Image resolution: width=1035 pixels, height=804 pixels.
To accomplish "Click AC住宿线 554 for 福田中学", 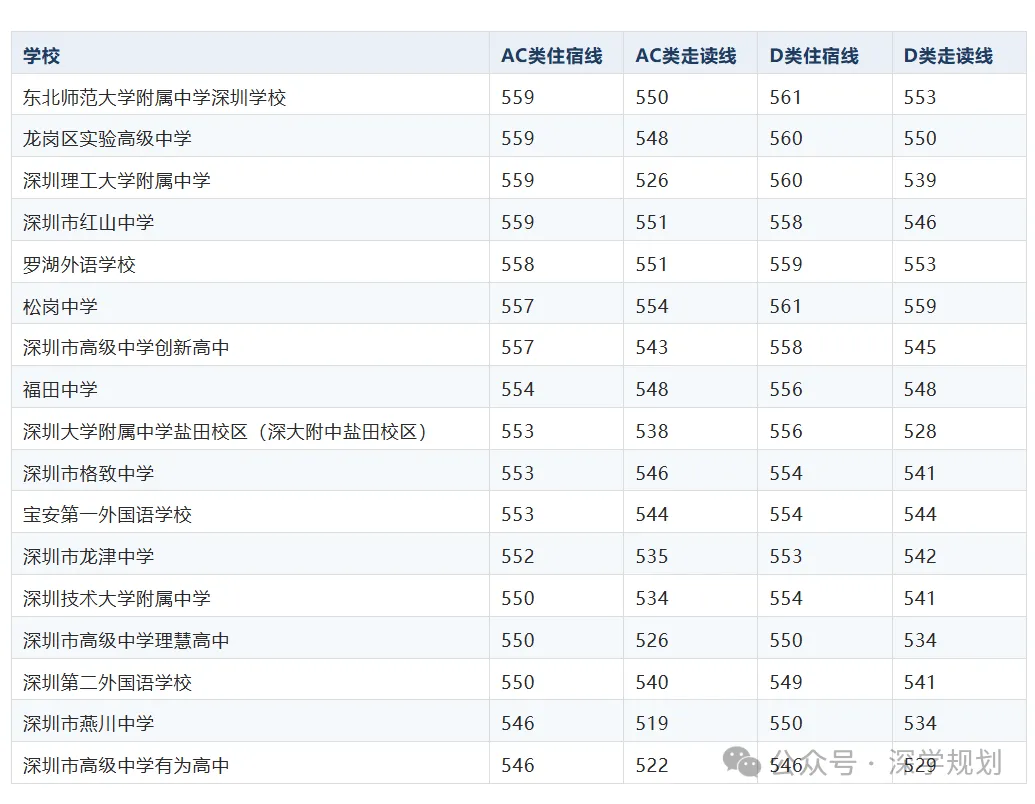I will point(518,389).
